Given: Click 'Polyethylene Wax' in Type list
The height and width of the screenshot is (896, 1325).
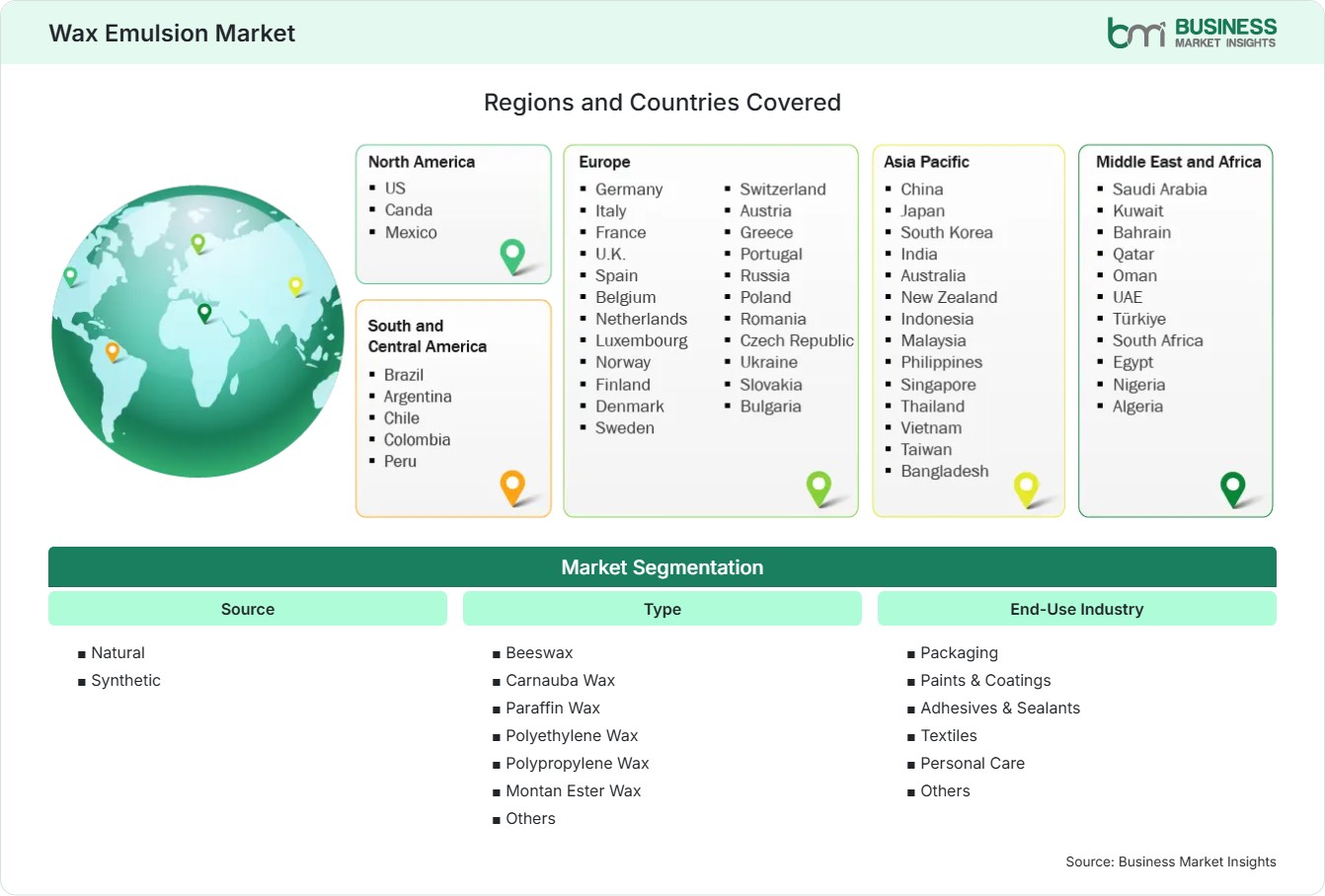Looking at the screenshot, I should (572, 735).
